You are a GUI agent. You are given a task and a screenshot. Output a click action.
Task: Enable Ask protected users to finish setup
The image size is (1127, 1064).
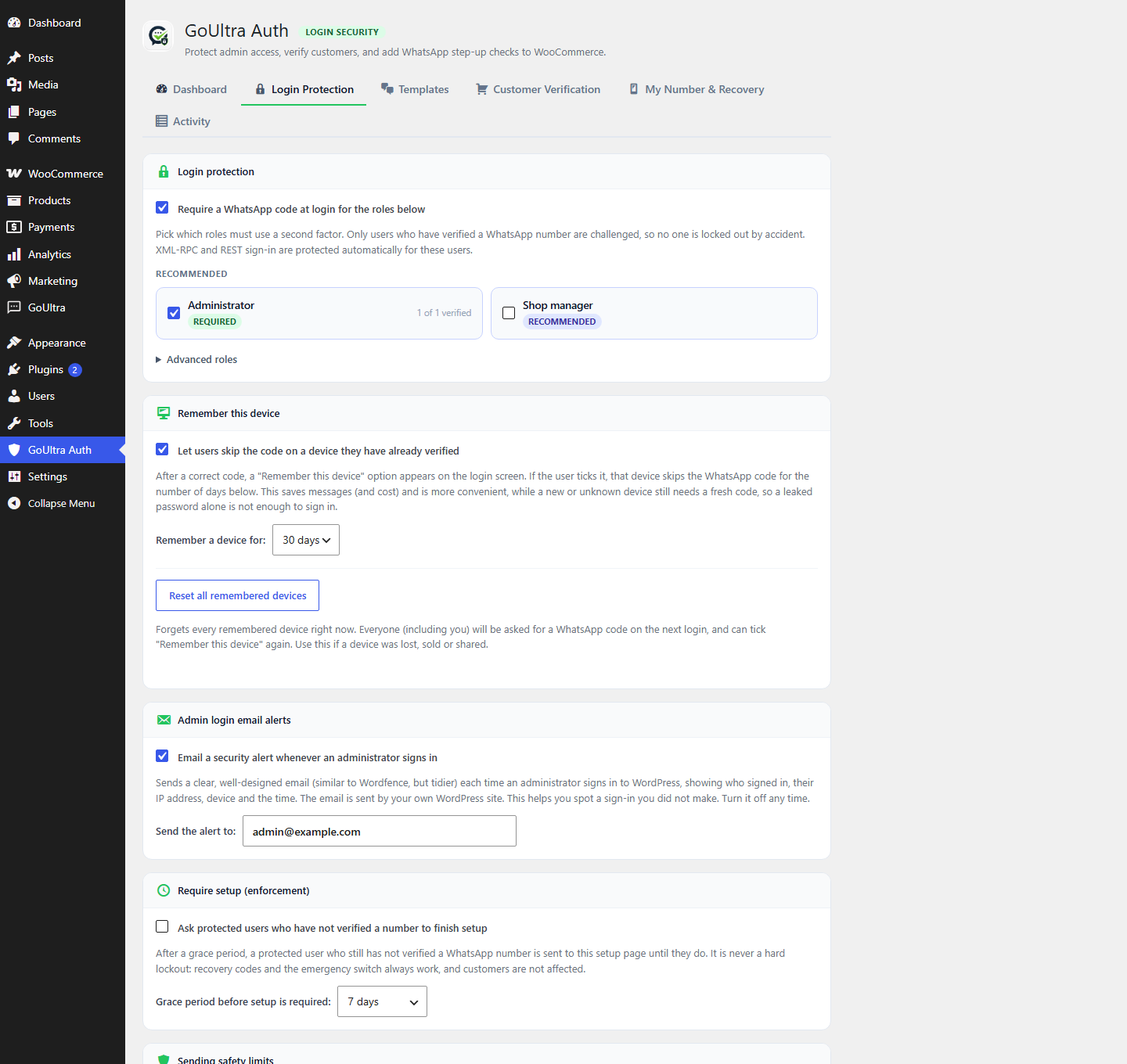[162, 926]
